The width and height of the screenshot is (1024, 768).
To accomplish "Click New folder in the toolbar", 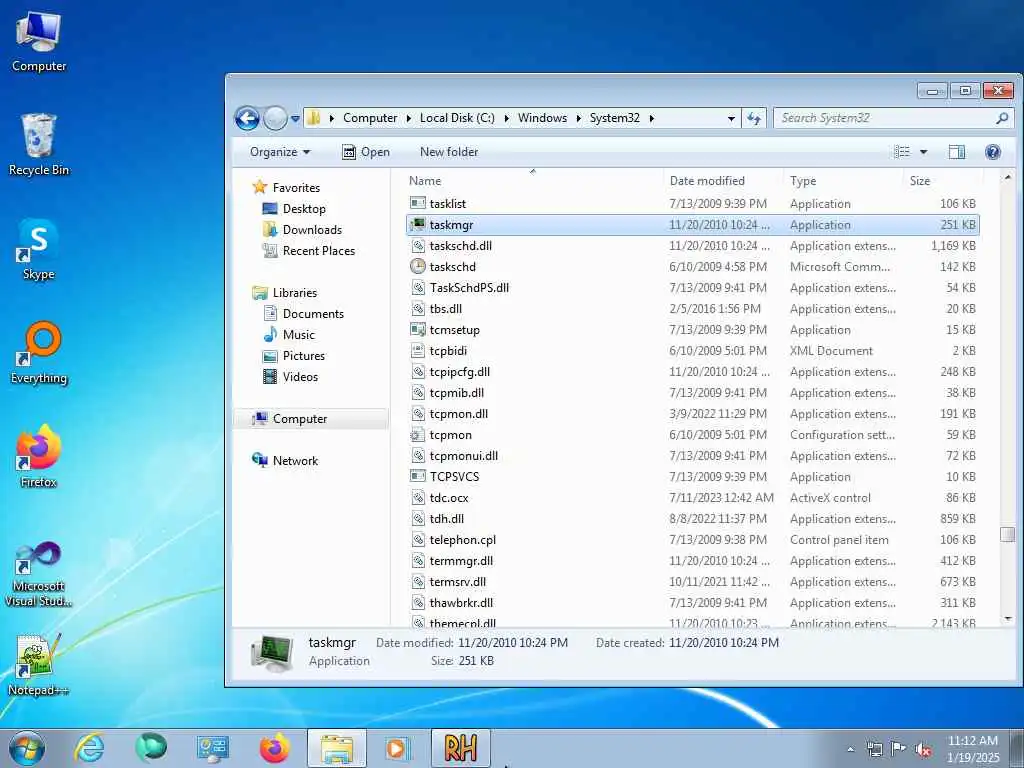I will pyautogui.click(x=449, y=152).
